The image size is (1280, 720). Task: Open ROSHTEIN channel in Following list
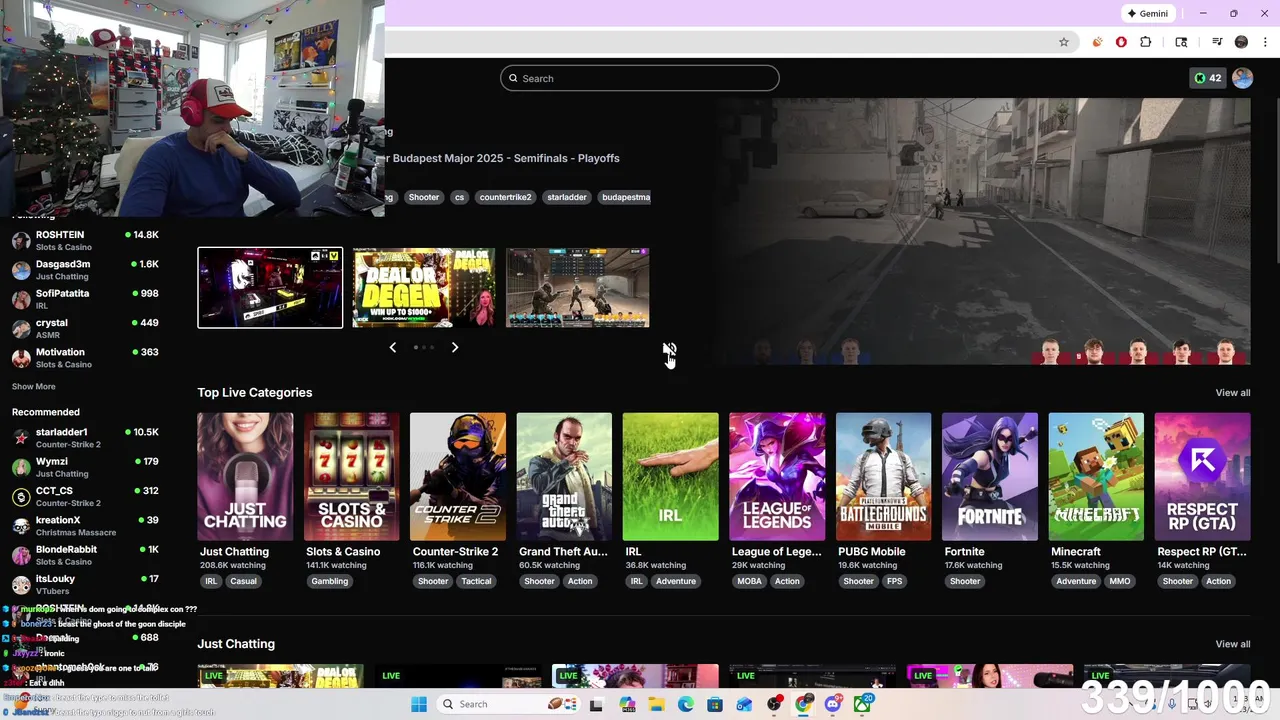point(85,240)
